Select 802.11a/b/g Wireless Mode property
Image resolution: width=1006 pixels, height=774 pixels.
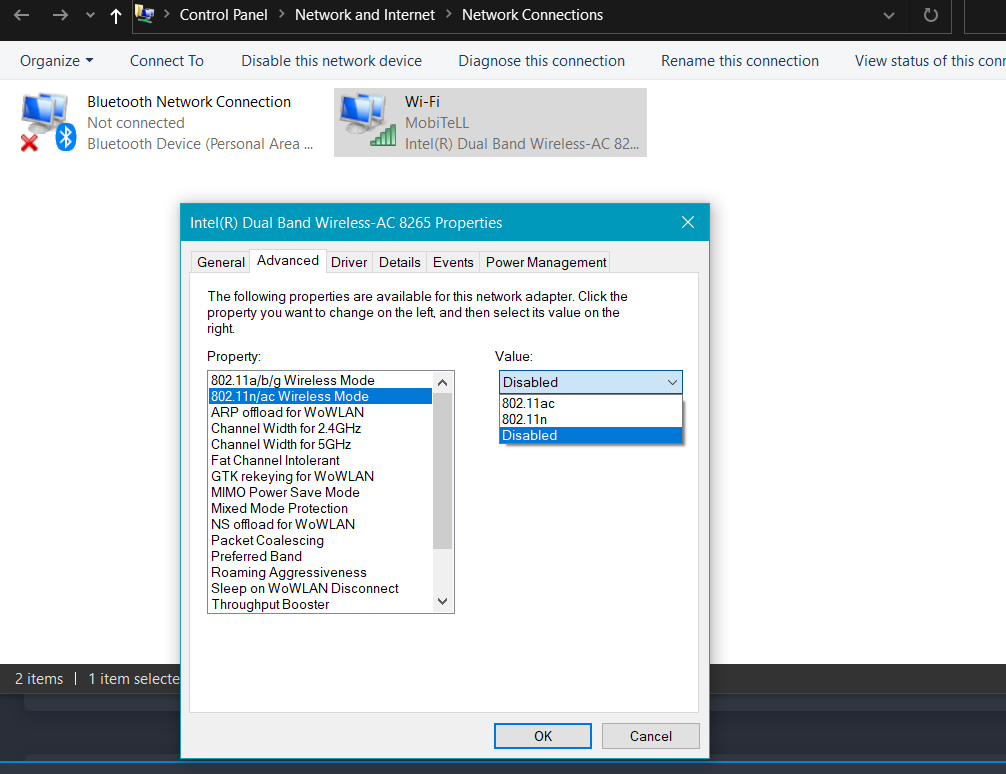320,380
